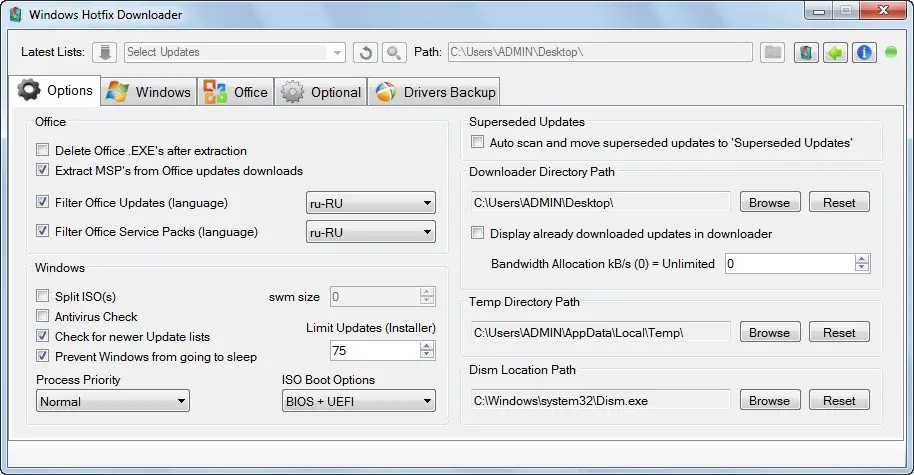
Task: Enable Auto scan and move superseded updates
Action: tap(477, 142)
